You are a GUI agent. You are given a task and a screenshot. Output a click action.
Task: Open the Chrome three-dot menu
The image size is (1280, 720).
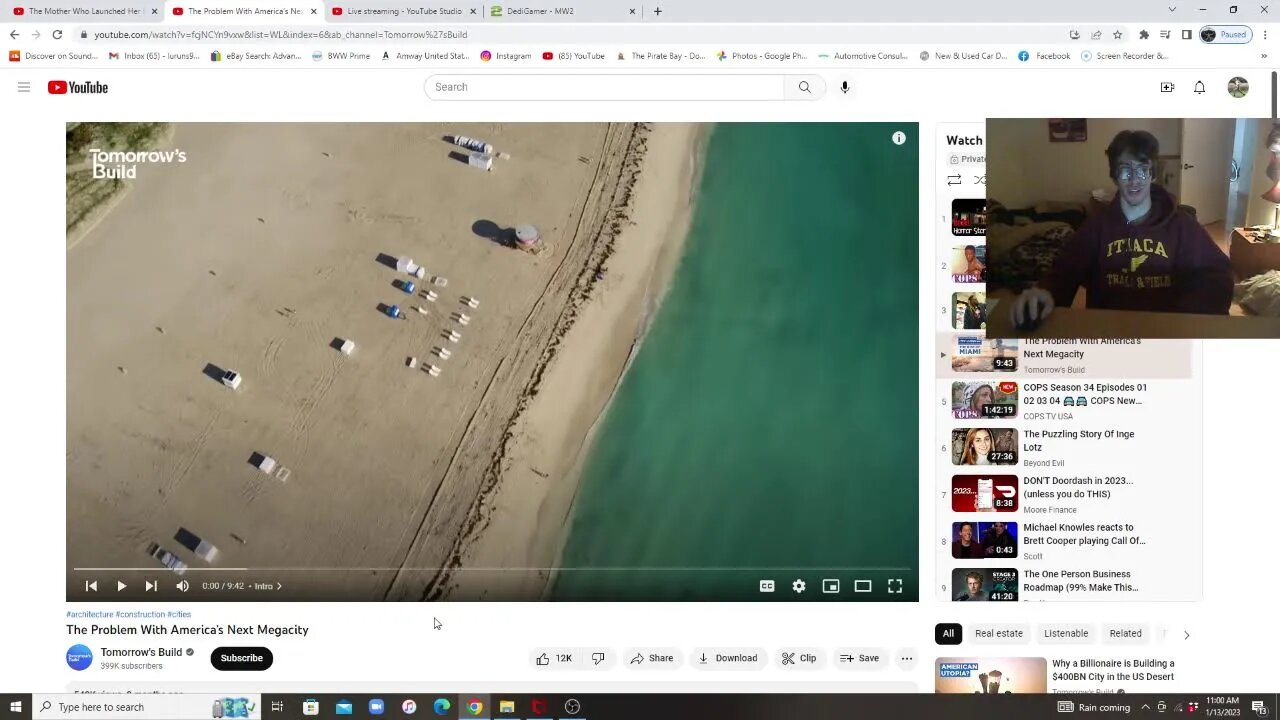[1265, 34]
